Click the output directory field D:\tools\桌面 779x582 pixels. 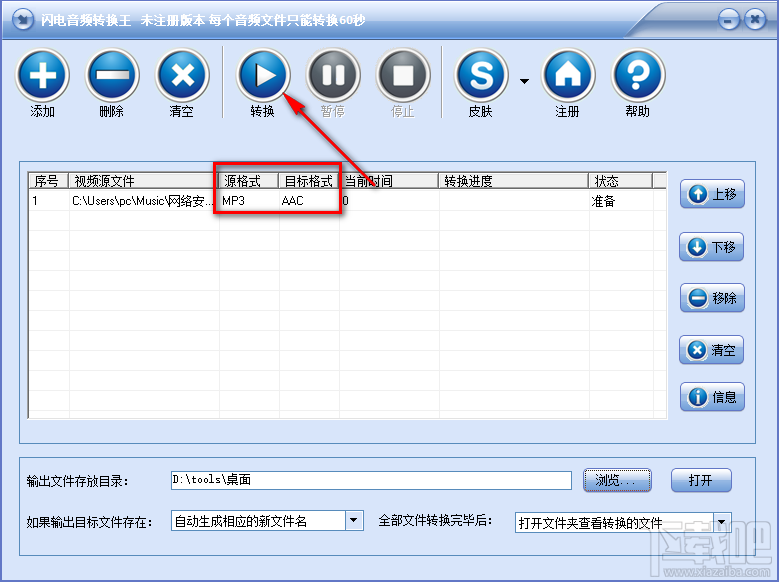coord(371,480)
